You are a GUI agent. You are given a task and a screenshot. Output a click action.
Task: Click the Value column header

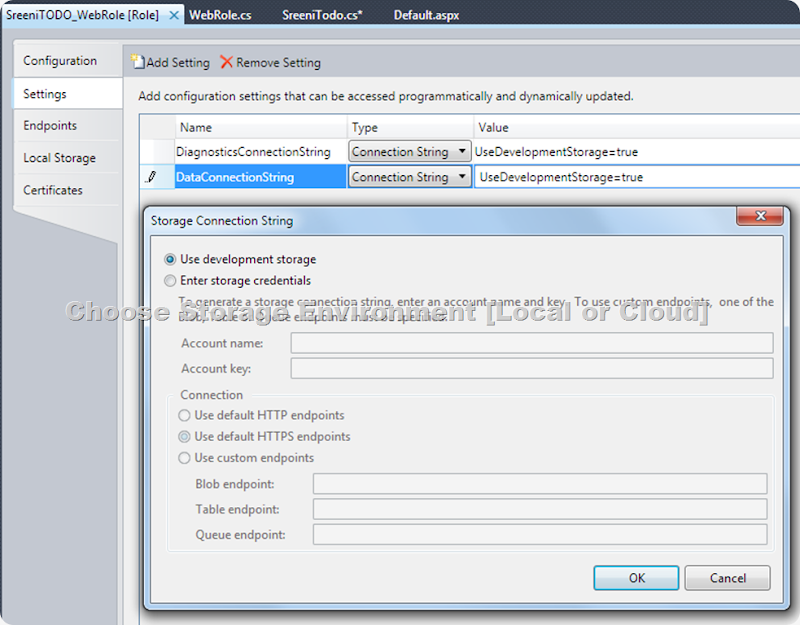[637, 128]
